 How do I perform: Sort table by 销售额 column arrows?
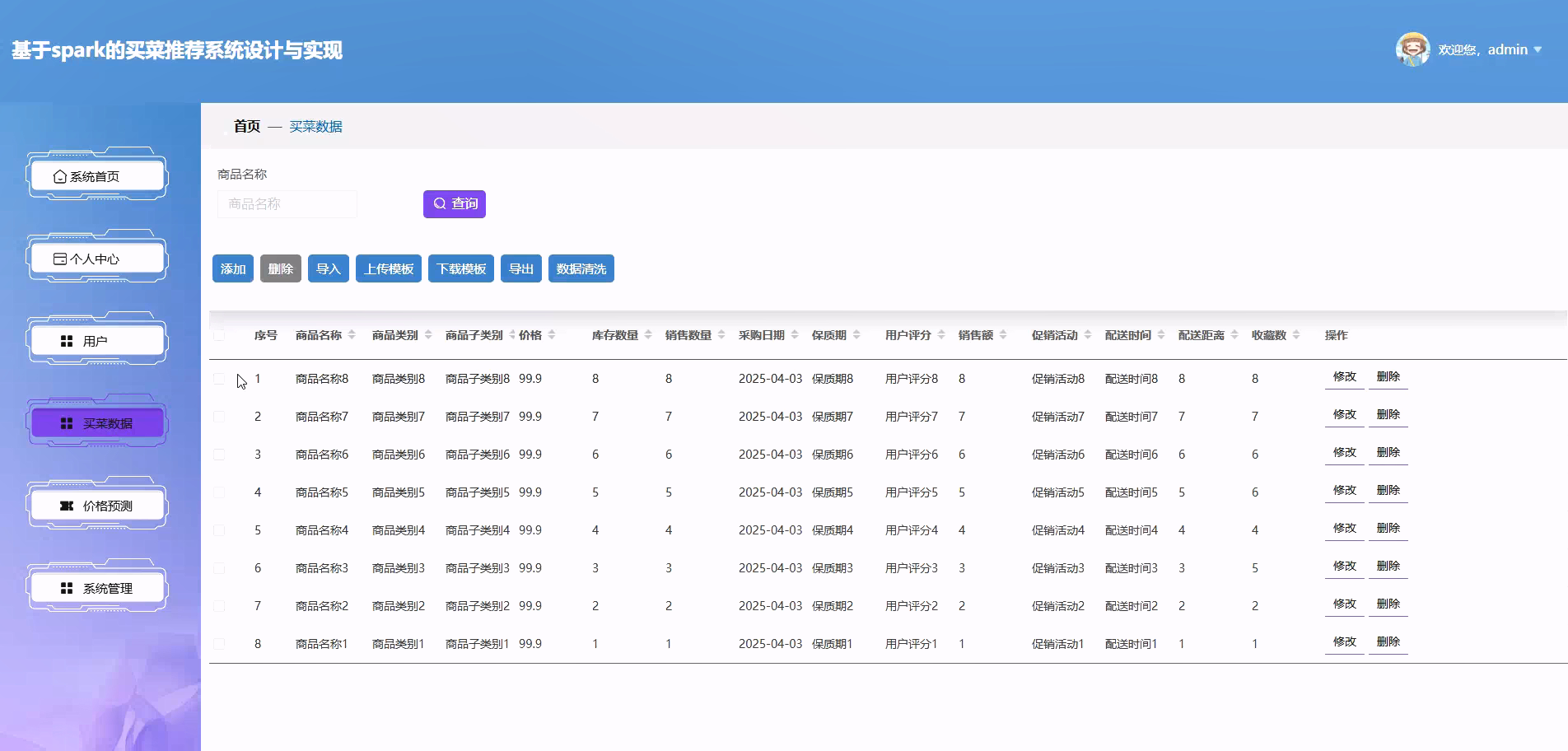1003,335
